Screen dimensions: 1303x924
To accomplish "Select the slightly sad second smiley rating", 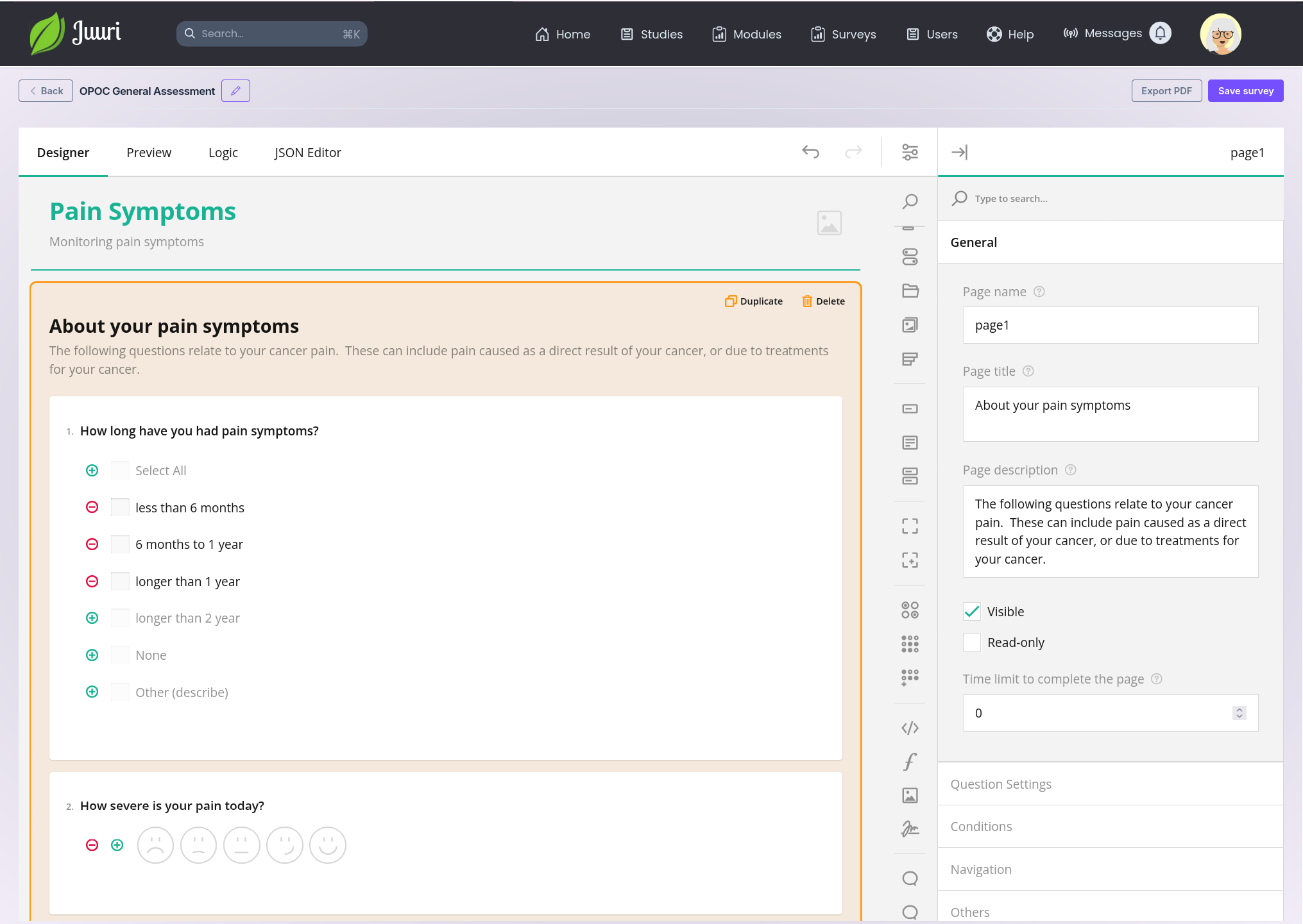I will [198, 845].
